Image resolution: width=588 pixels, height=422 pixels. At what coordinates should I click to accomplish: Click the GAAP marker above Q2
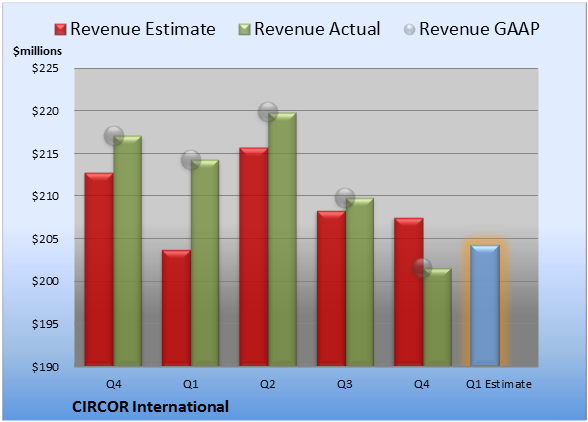click(268, 111)
